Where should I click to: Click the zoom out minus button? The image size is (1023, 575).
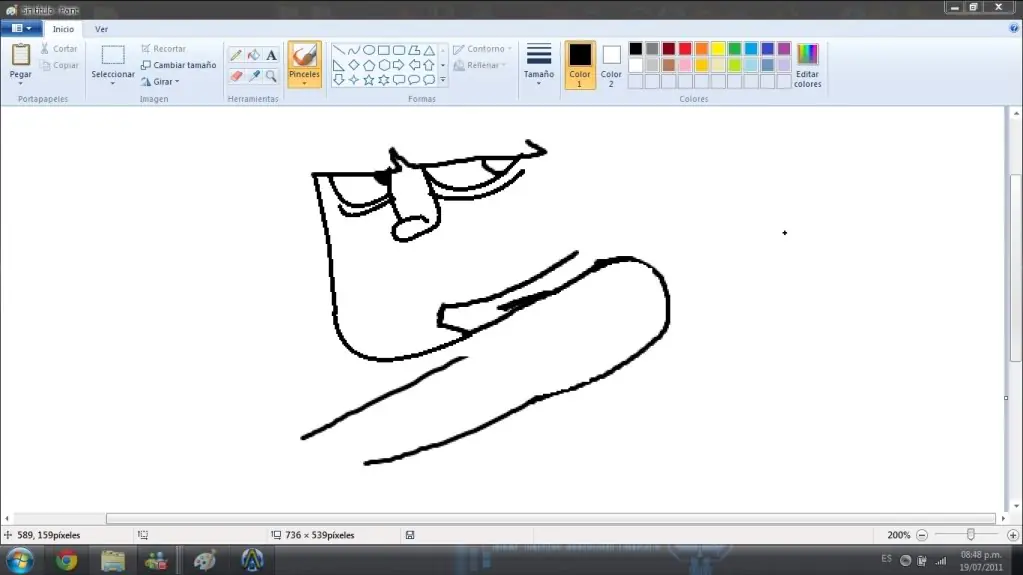922,535
